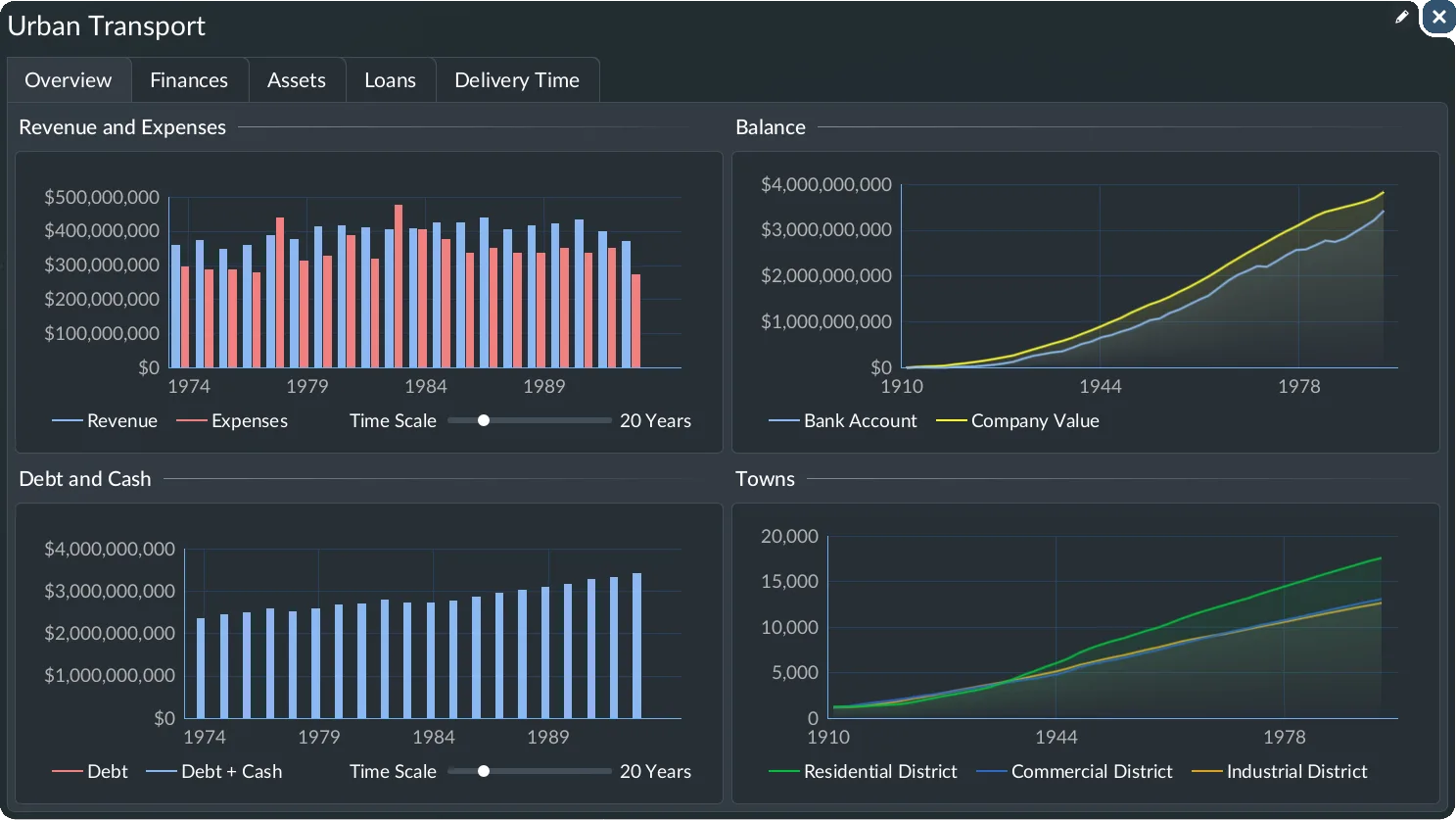Open the Delivery Time tab
This screenshot has height=820, width=1456.
point(517,80)
